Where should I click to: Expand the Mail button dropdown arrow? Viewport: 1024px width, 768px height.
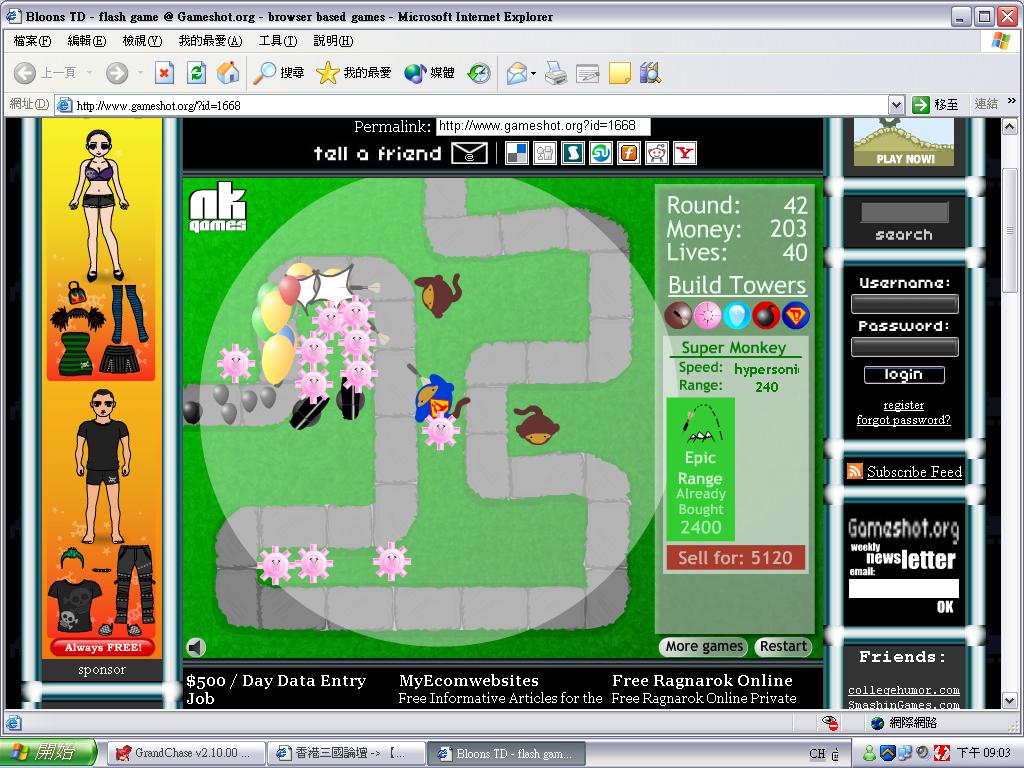coord(534,72)
